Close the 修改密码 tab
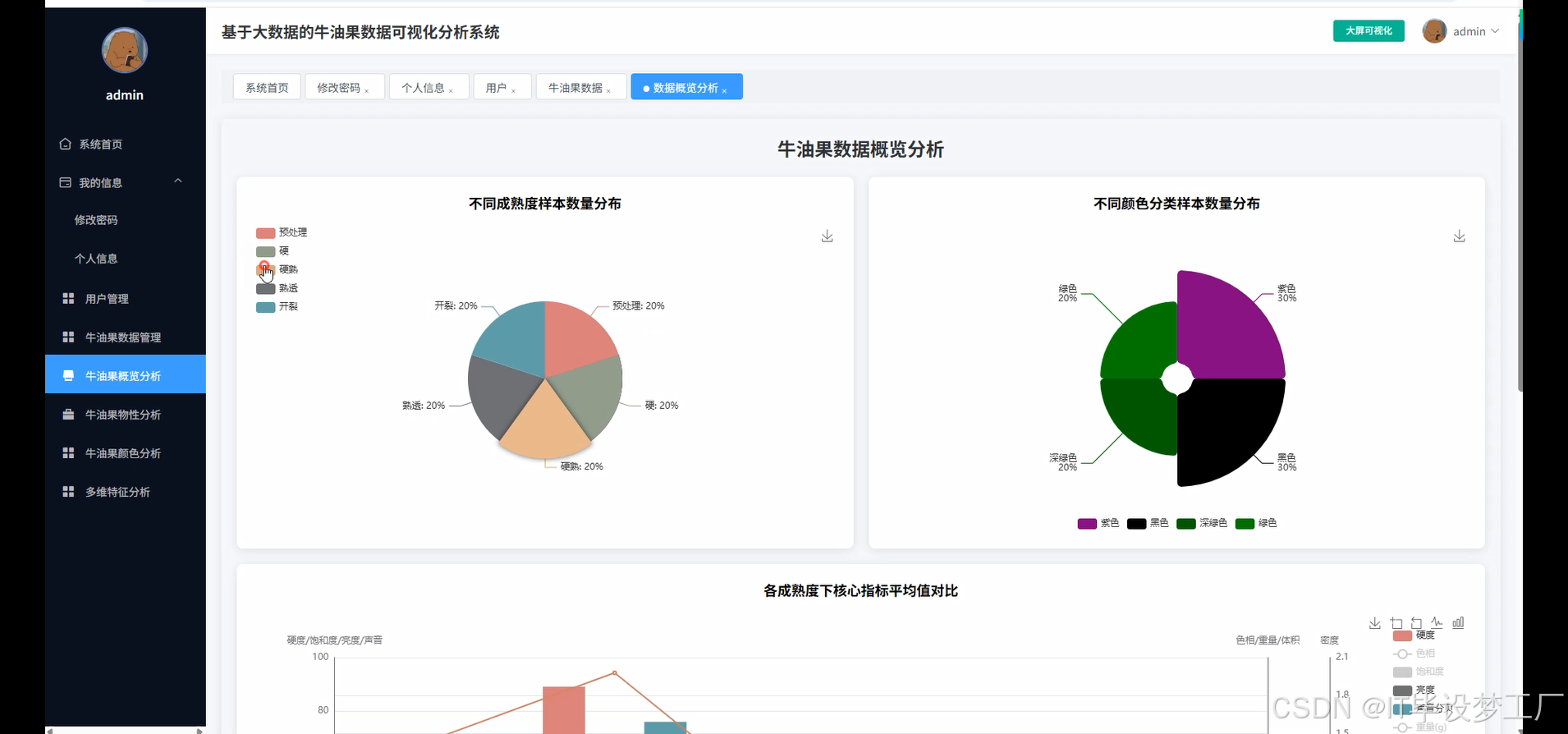The image size is (1568, 734). point(367,90)
